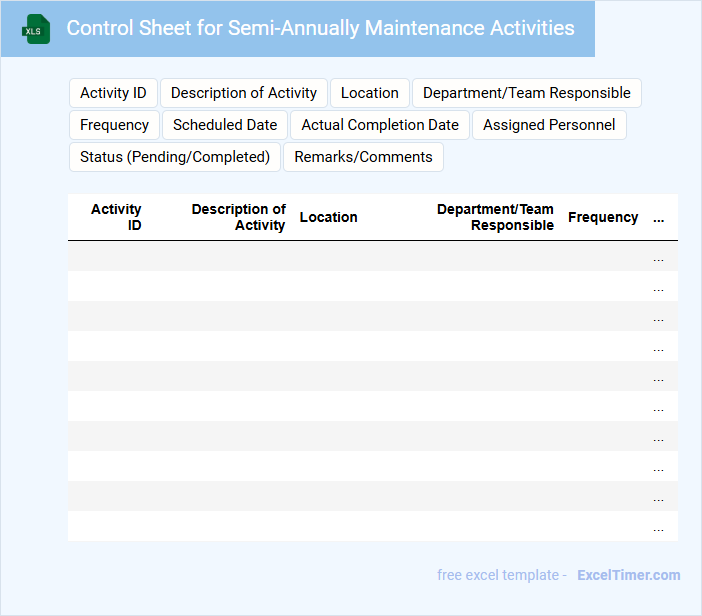Viewport: 702px width, 616px height.
Task: Click the Location column header
Action: pos(328,217)
